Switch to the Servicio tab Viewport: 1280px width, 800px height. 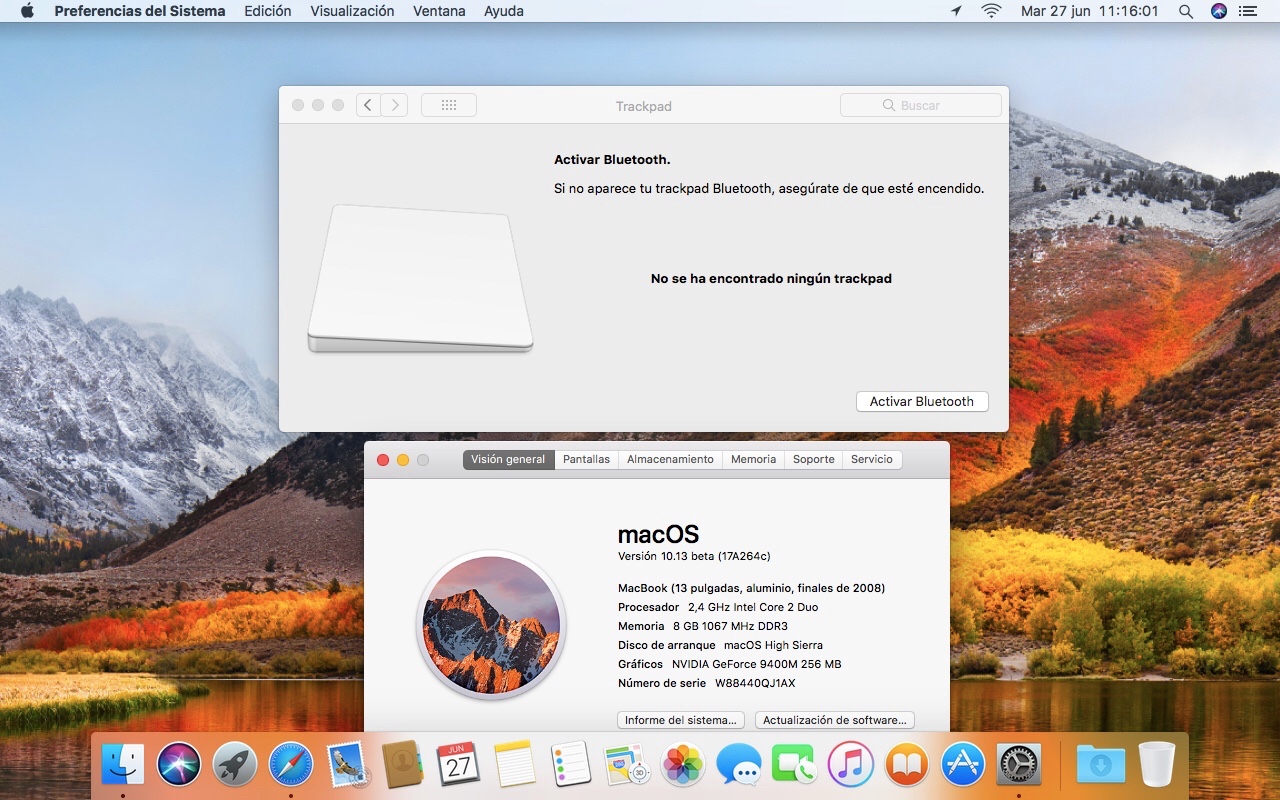coord(872,459)
